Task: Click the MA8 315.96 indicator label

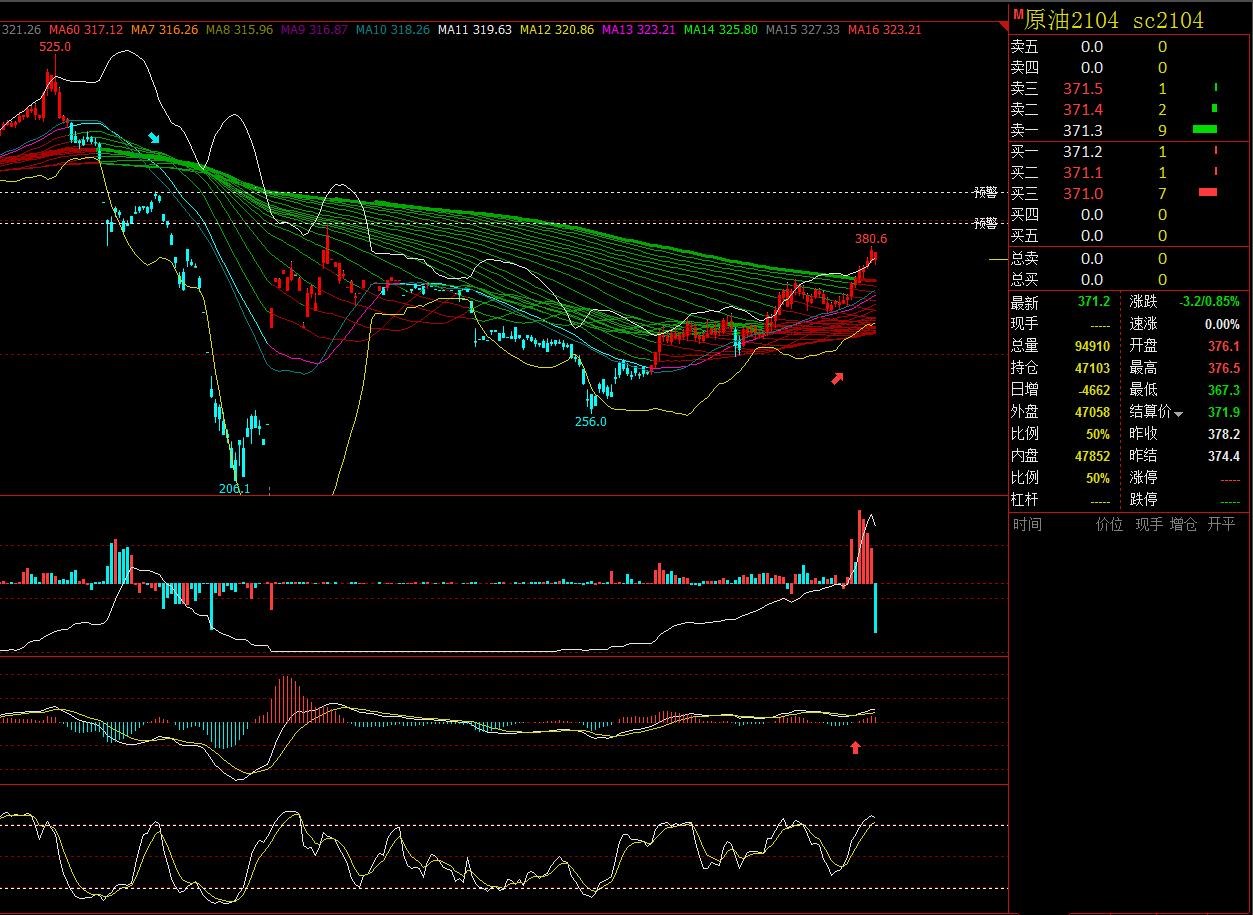Action: tap(239, 30)
